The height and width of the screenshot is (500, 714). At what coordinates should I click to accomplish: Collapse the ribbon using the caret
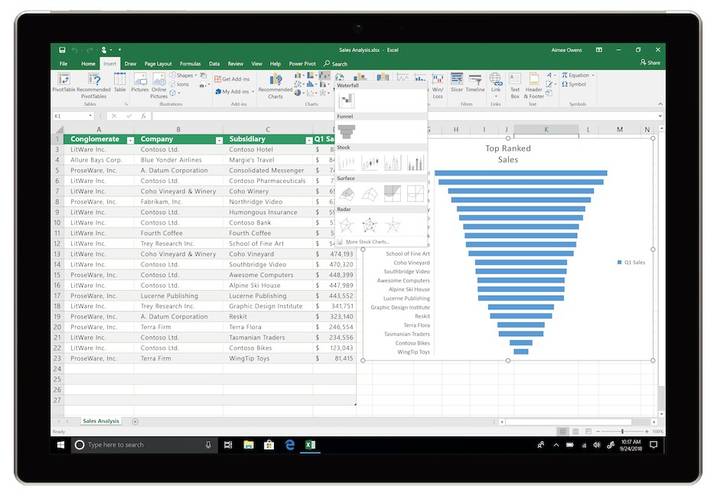click(x=660, y=105)
